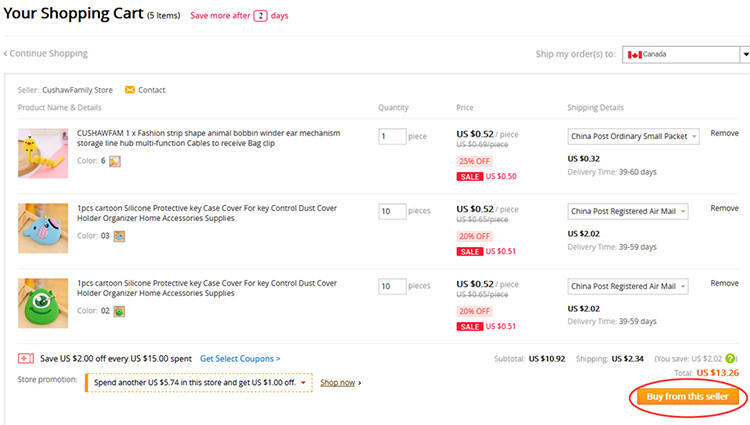Image resolution: width=750 pixels, height=425 pixels.
Task: Click color 02 swatch icon
Action: click(x=119, y=312)
